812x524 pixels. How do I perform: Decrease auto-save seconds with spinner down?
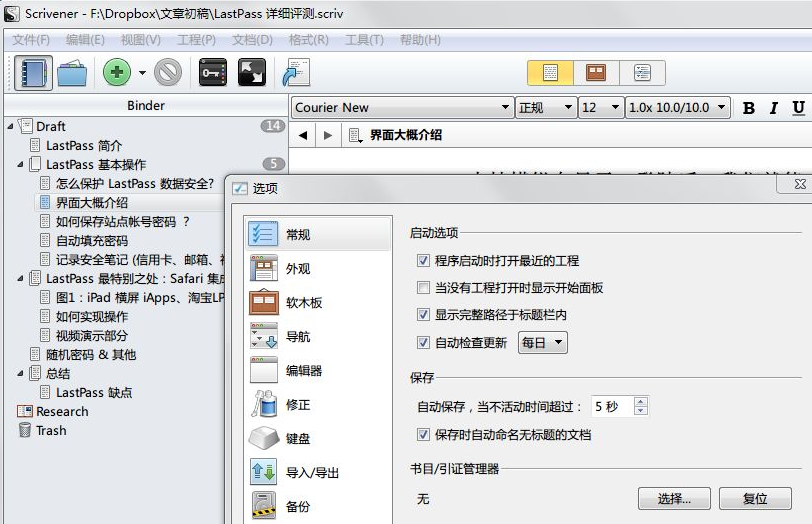point(641,411)
